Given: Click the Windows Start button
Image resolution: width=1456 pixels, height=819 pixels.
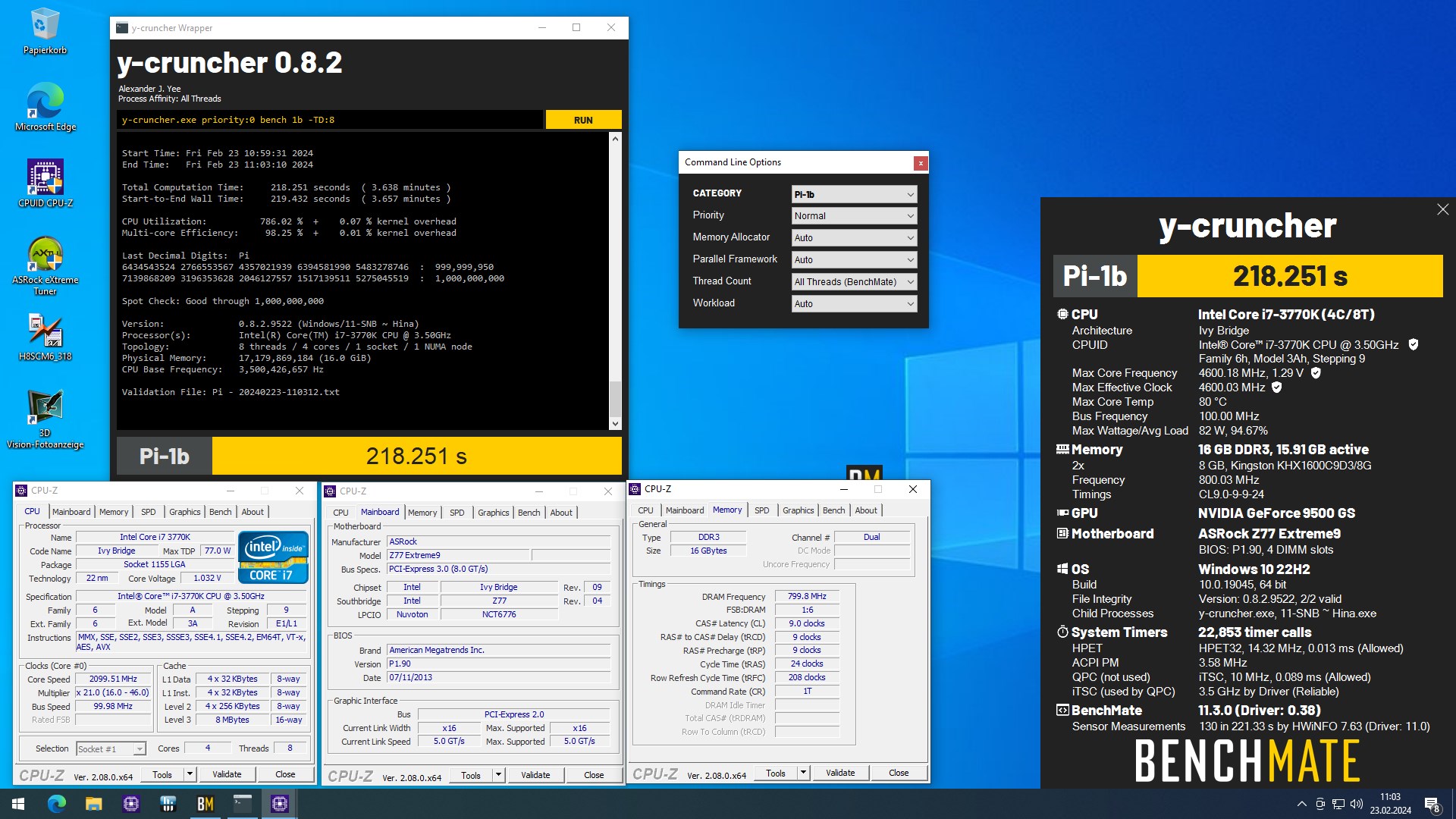Looking at the screenshot, I should point(18,804).
